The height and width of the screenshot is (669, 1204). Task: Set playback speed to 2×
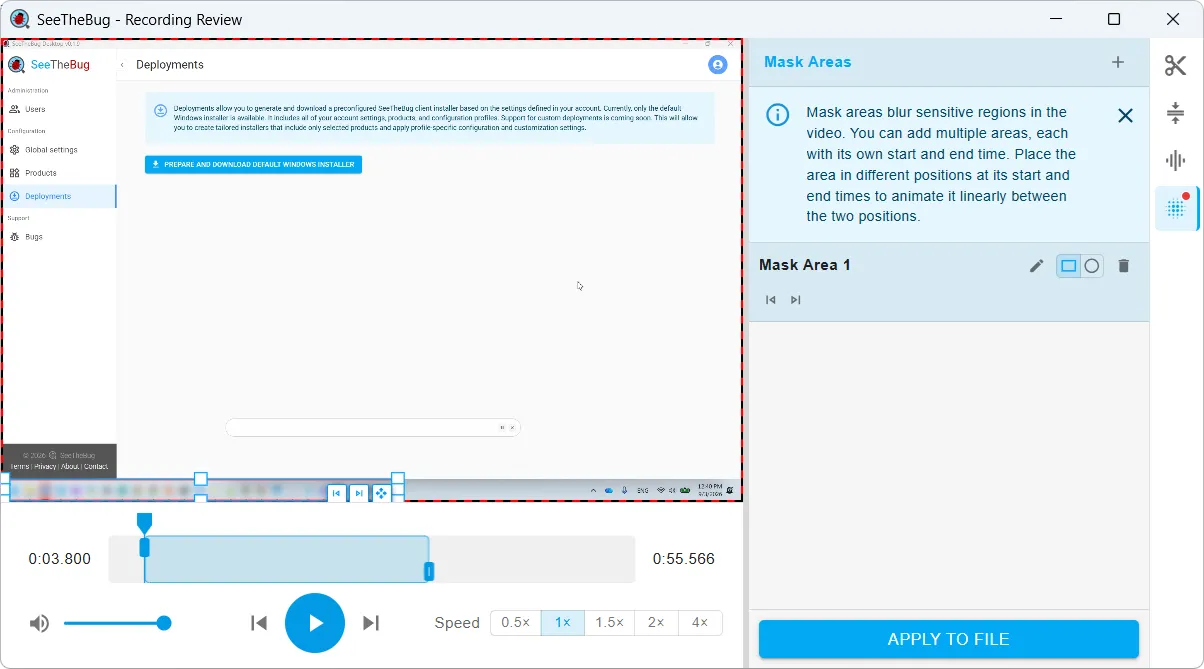(656, 622)
